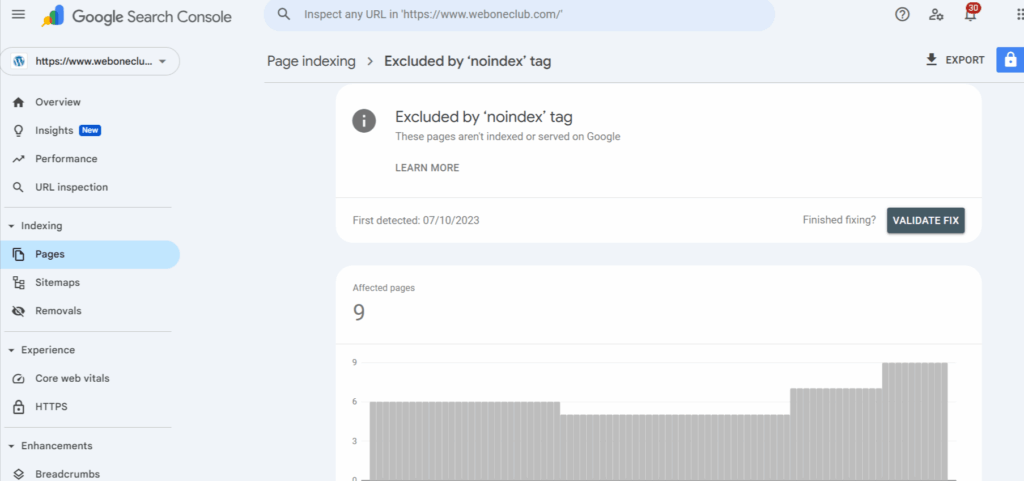Click the LEARN MORE link

(x=427, y=168)
